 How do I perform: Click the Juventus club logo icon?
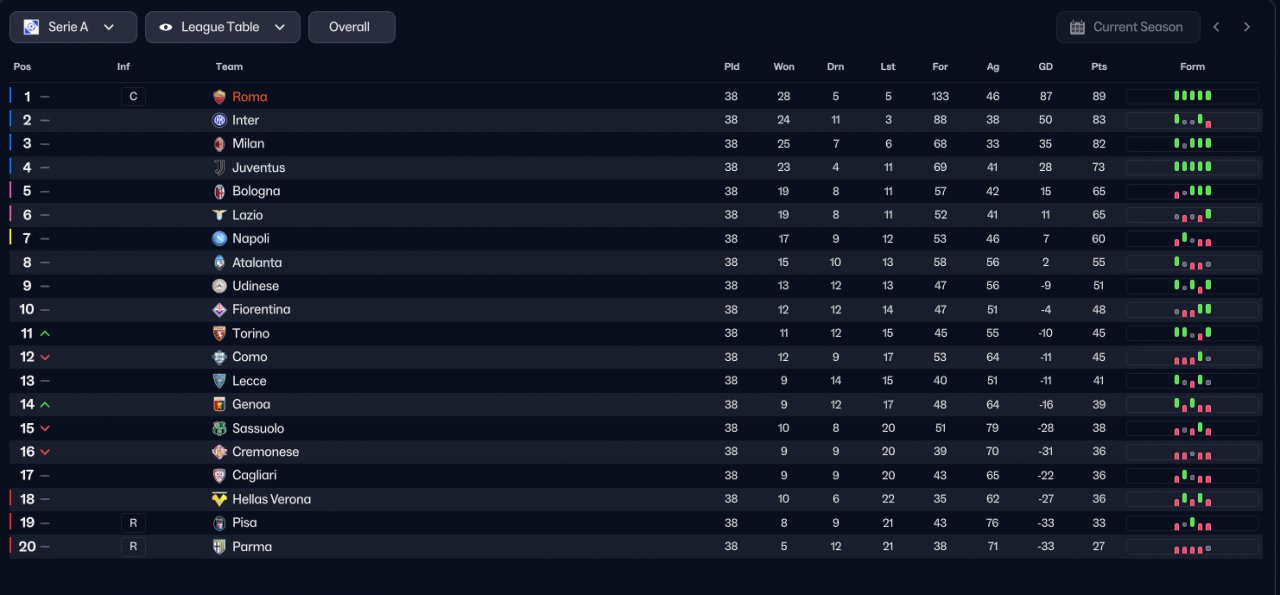coord(220,168)
